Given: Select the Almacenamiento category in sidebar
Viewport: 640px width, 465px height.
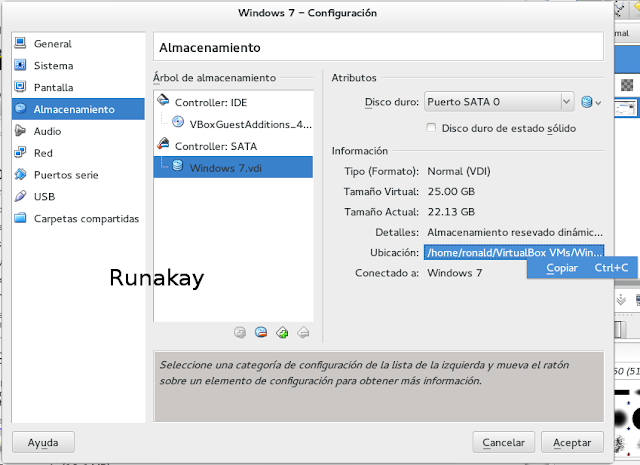Looking at the screenshot, I should point(78,109).
